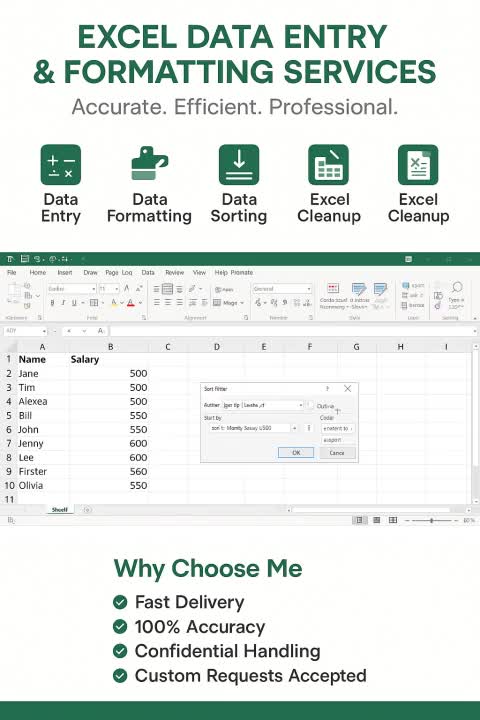Screen dimensions: 480x720
Task: Click the Decrease Font Size icon
Action: pos(139,288)
